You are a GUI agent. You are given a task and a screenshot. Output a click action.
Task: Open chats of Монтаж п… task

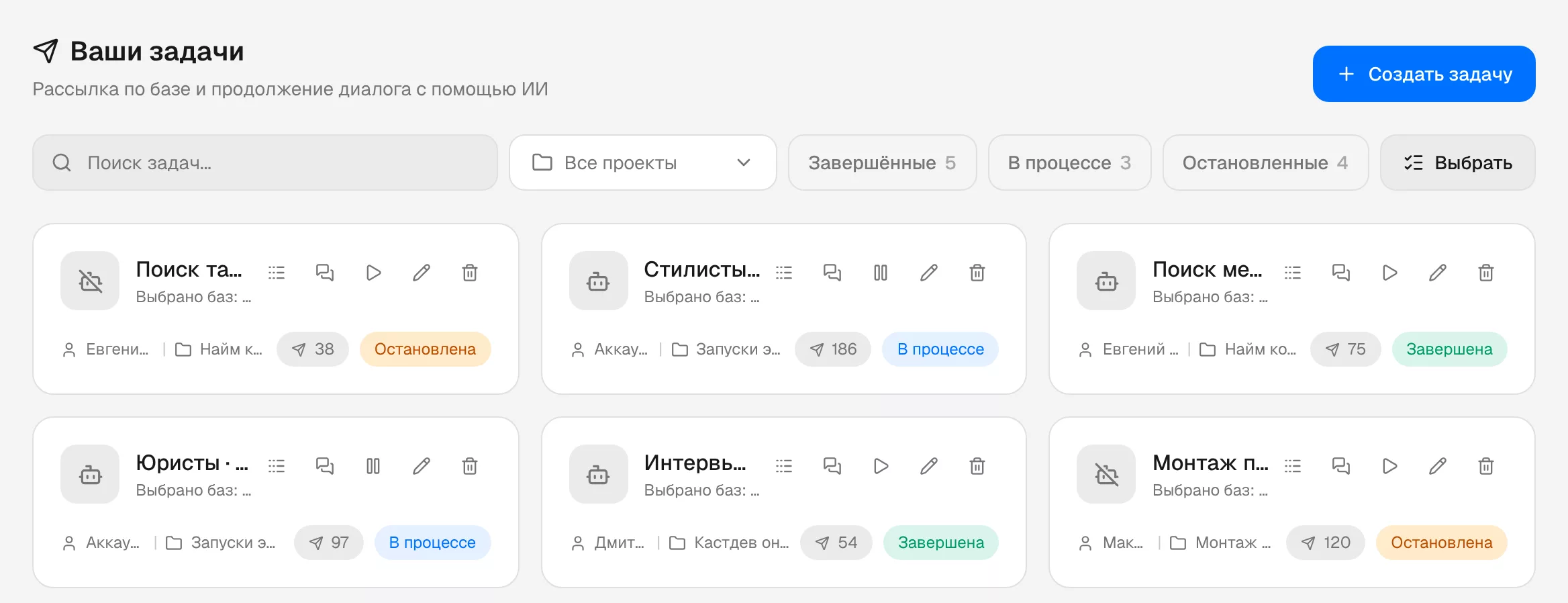[1341, 466]
